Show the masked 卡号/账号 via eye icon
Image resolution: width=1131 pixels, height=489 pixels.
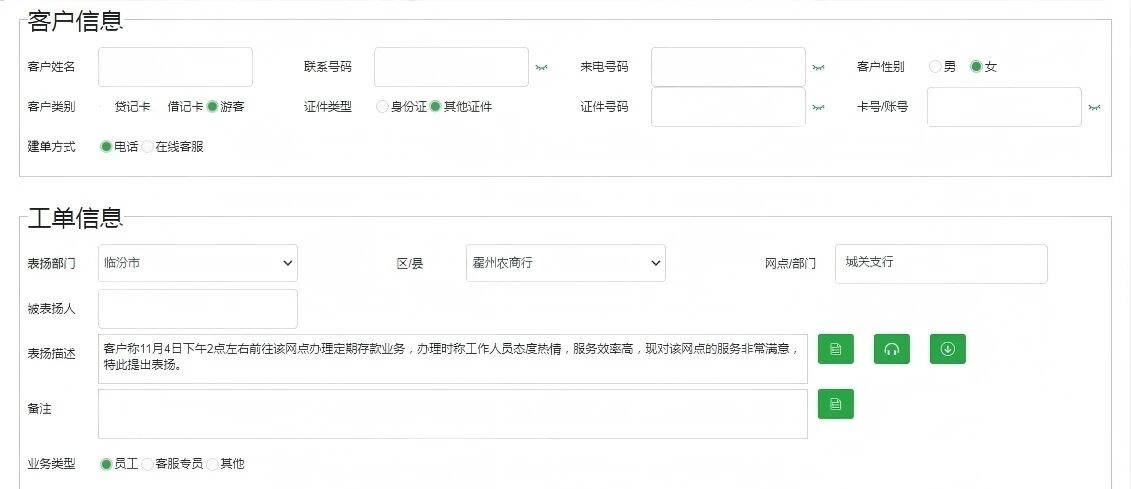coord(1094,107)
